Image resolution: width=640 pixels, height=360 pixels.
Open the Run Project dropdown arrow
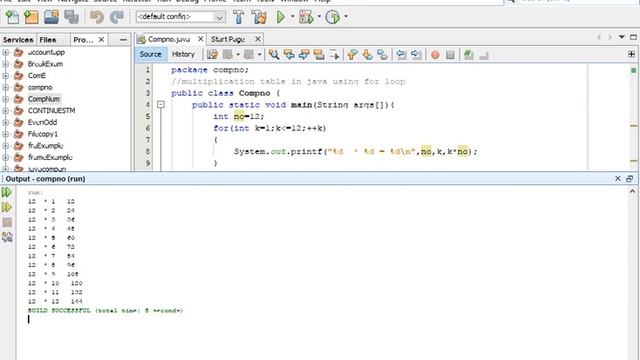(293, 17)
